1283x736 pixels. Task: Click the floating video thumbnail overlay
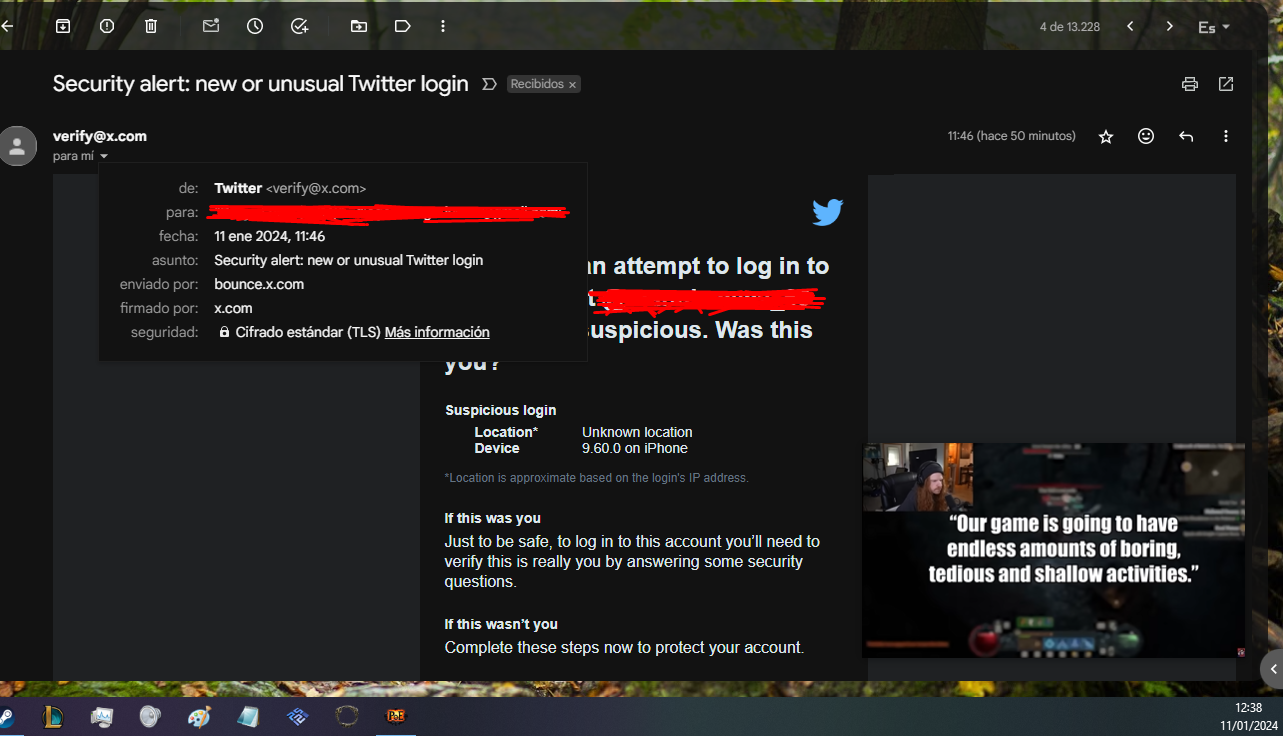[1054, 550]
